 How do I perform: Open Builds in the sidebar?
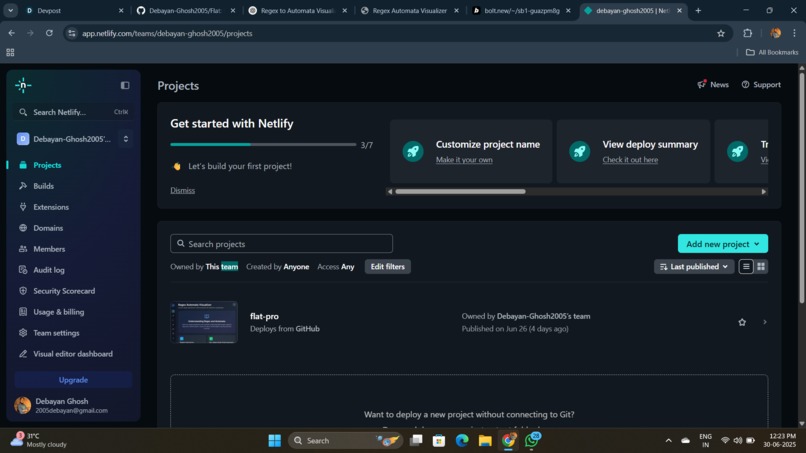[43, 186]
